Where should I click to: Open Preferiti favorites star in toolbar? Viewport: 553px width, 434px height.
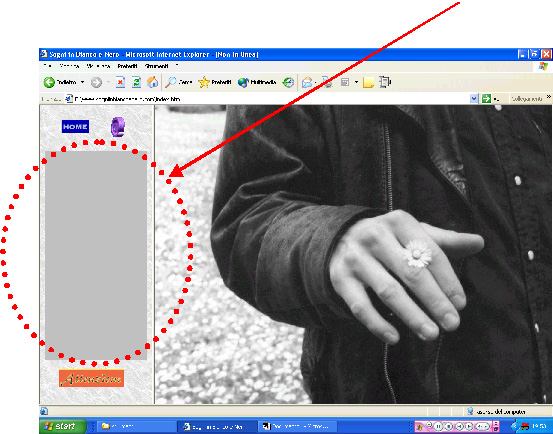[x=215, y=82]
